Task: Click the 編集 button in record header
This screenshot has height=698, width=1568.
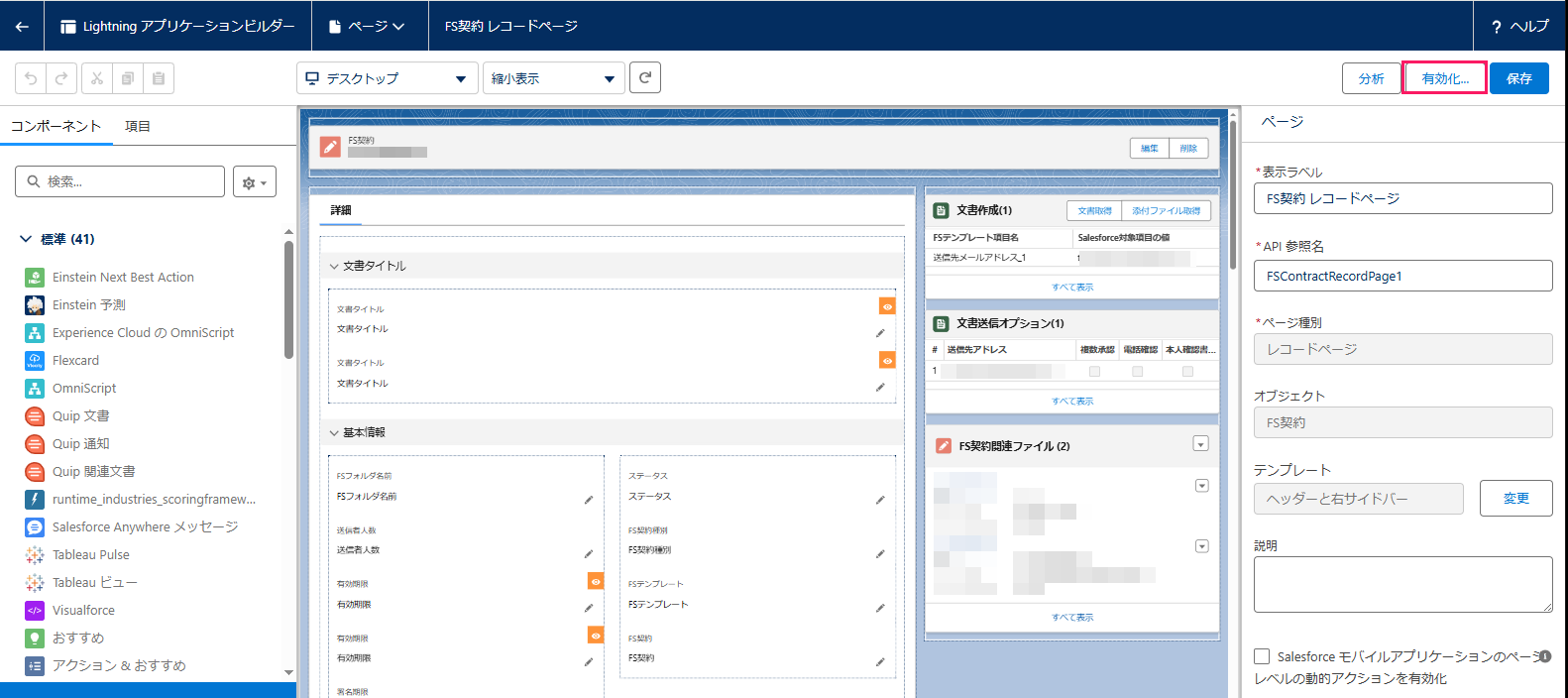Action: coord(1150,148)
